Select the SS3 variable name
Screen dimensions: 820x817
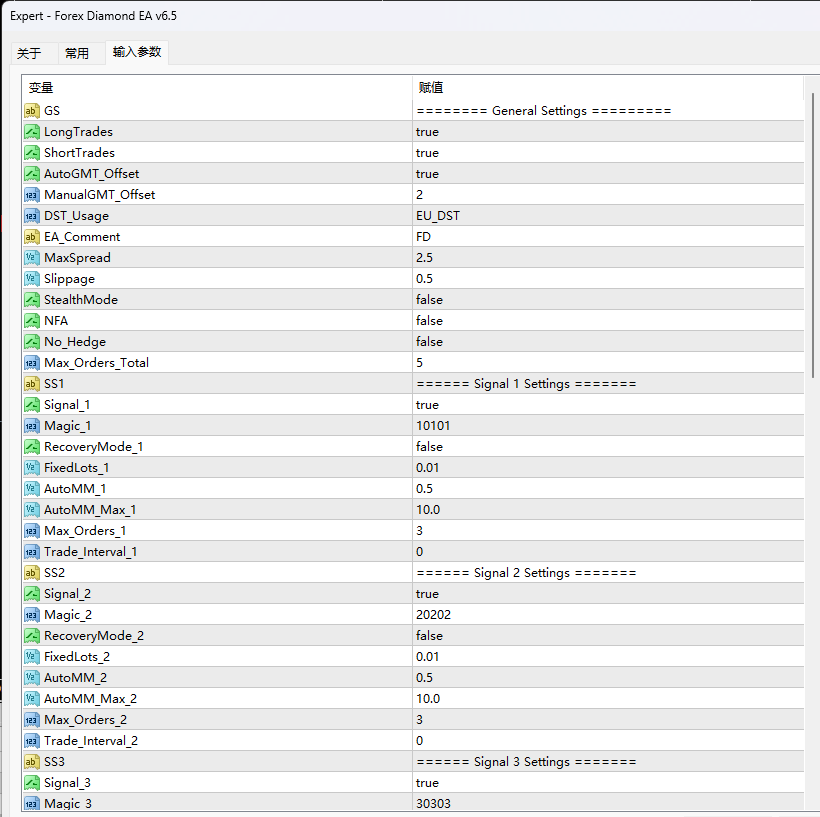tap(54, 762)
